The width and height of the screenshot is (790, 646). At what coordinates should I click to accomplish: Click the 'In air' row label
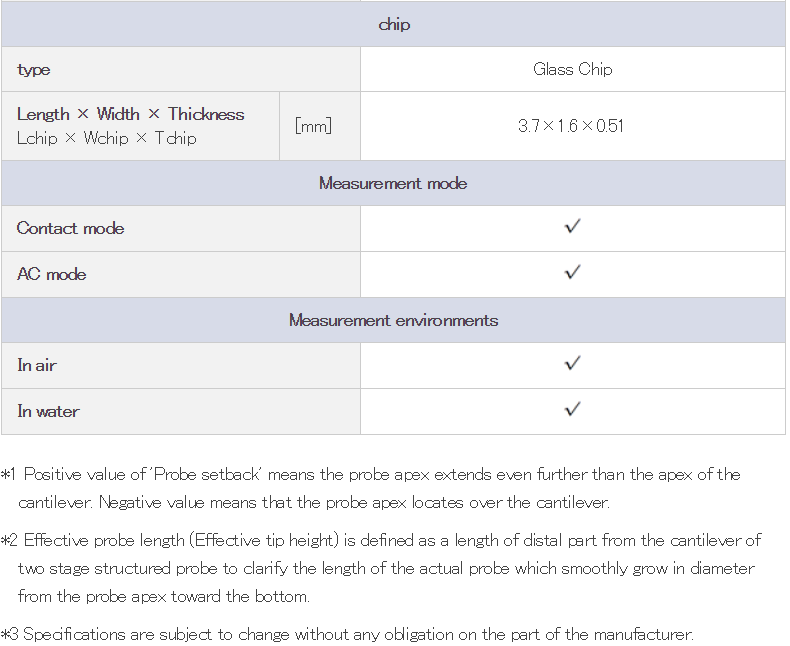click(x=37, y=365)
